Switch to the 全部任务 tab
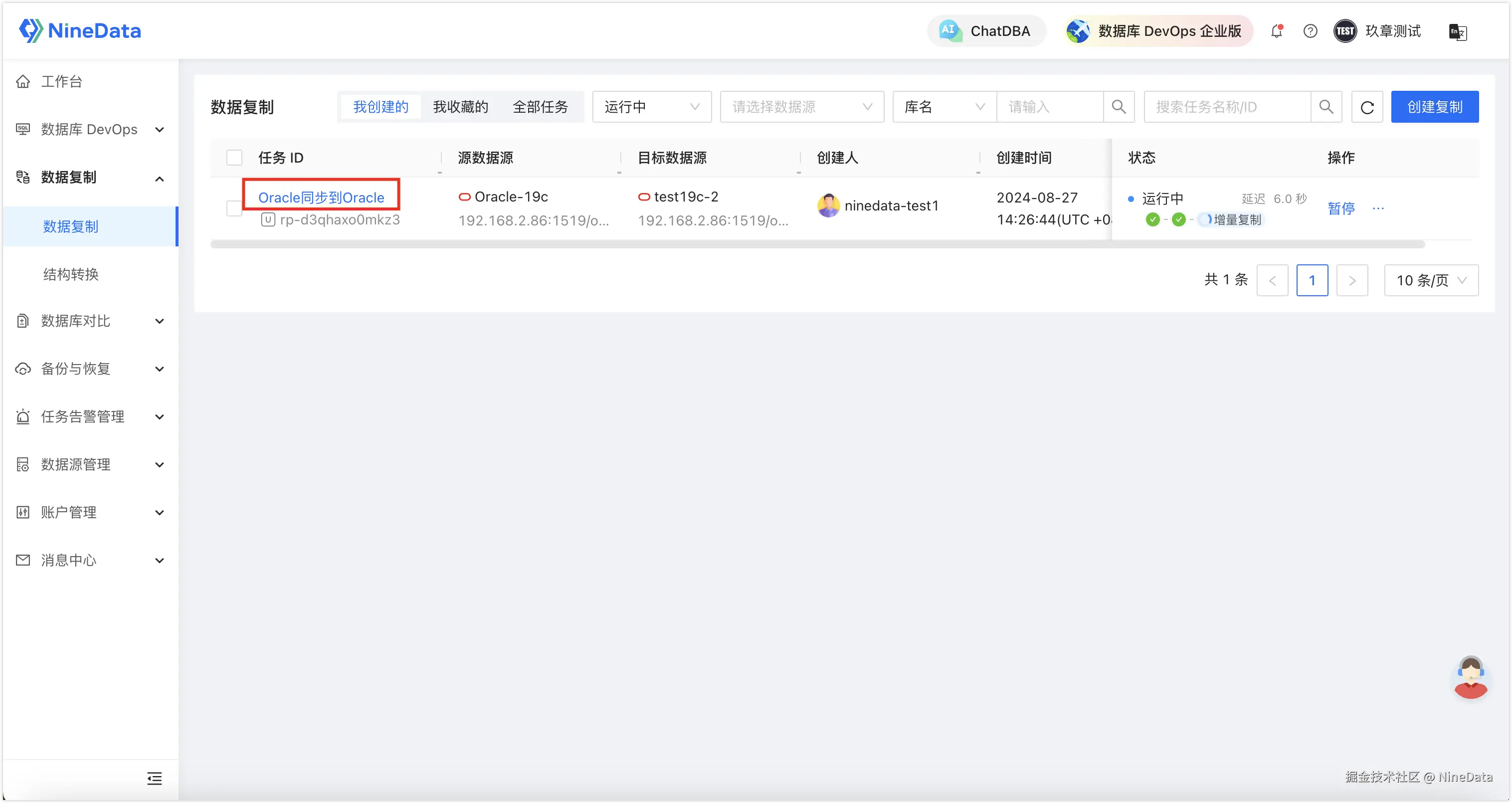Screen dimensions: 1512x803 [x=540, y=107]
